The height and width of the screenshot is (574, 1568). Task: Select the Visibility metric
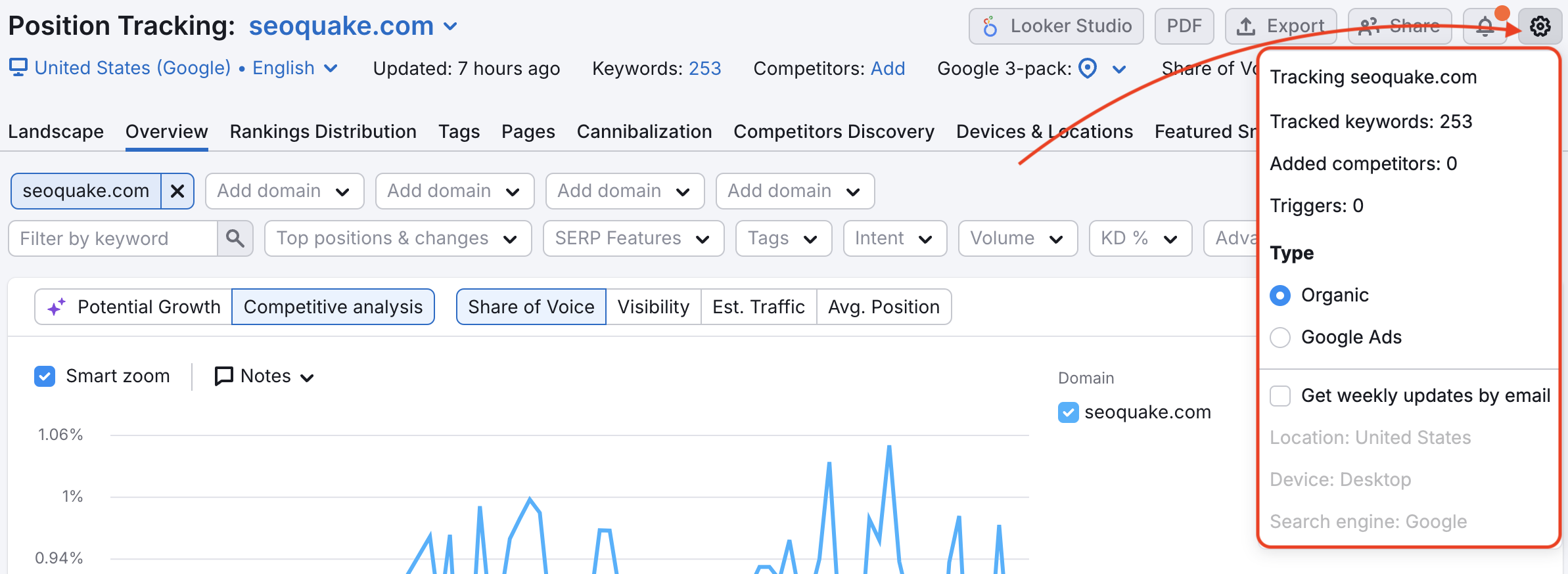653,307
